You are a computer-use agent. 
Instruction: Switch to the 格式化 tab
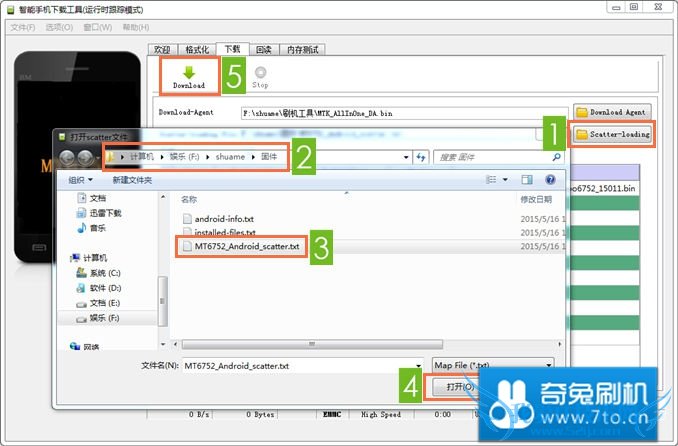(x=197, y=50)
